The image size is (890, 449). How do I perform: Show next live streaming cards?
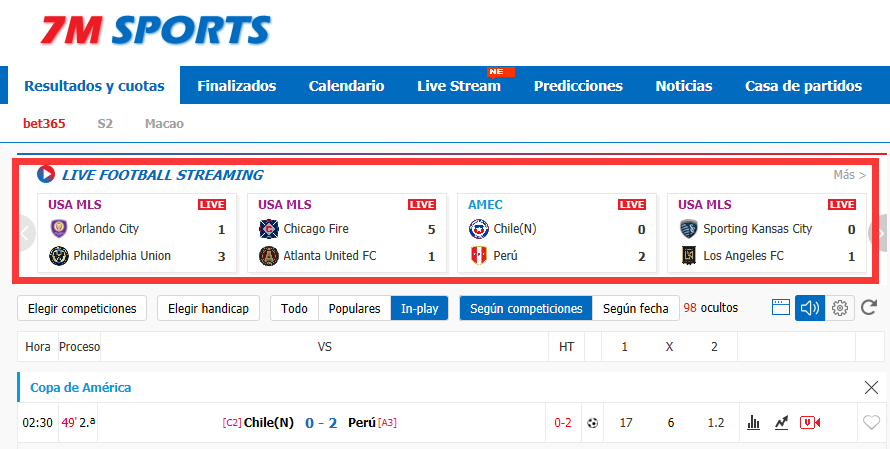879,233
